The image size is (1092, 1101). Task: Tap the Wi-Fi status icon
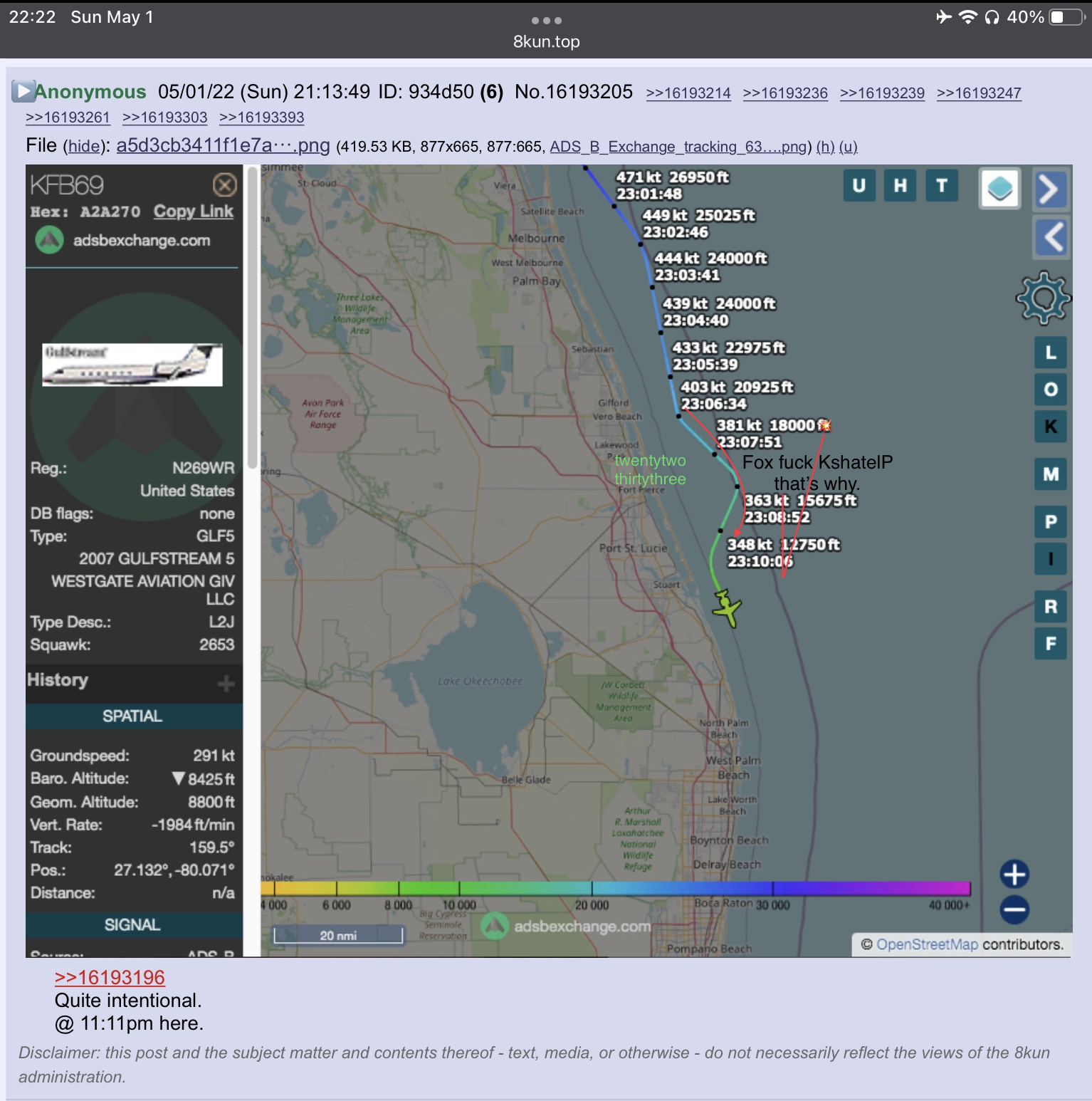pos(967,17)
